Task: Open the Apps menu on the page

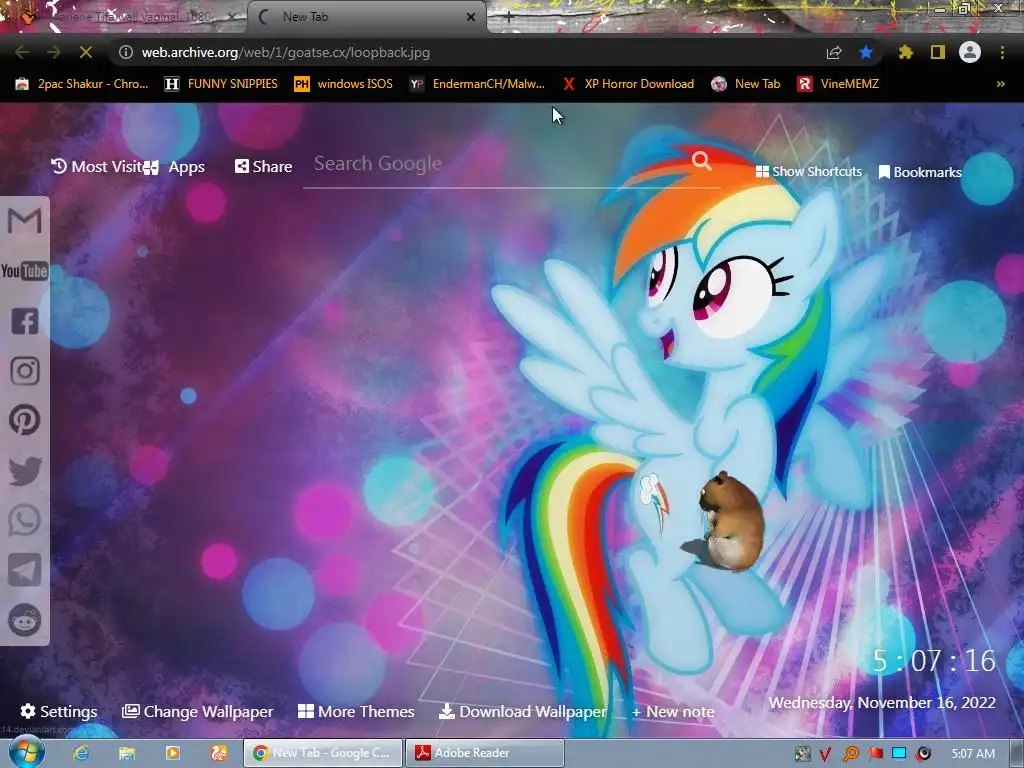Action: point(174,167)
